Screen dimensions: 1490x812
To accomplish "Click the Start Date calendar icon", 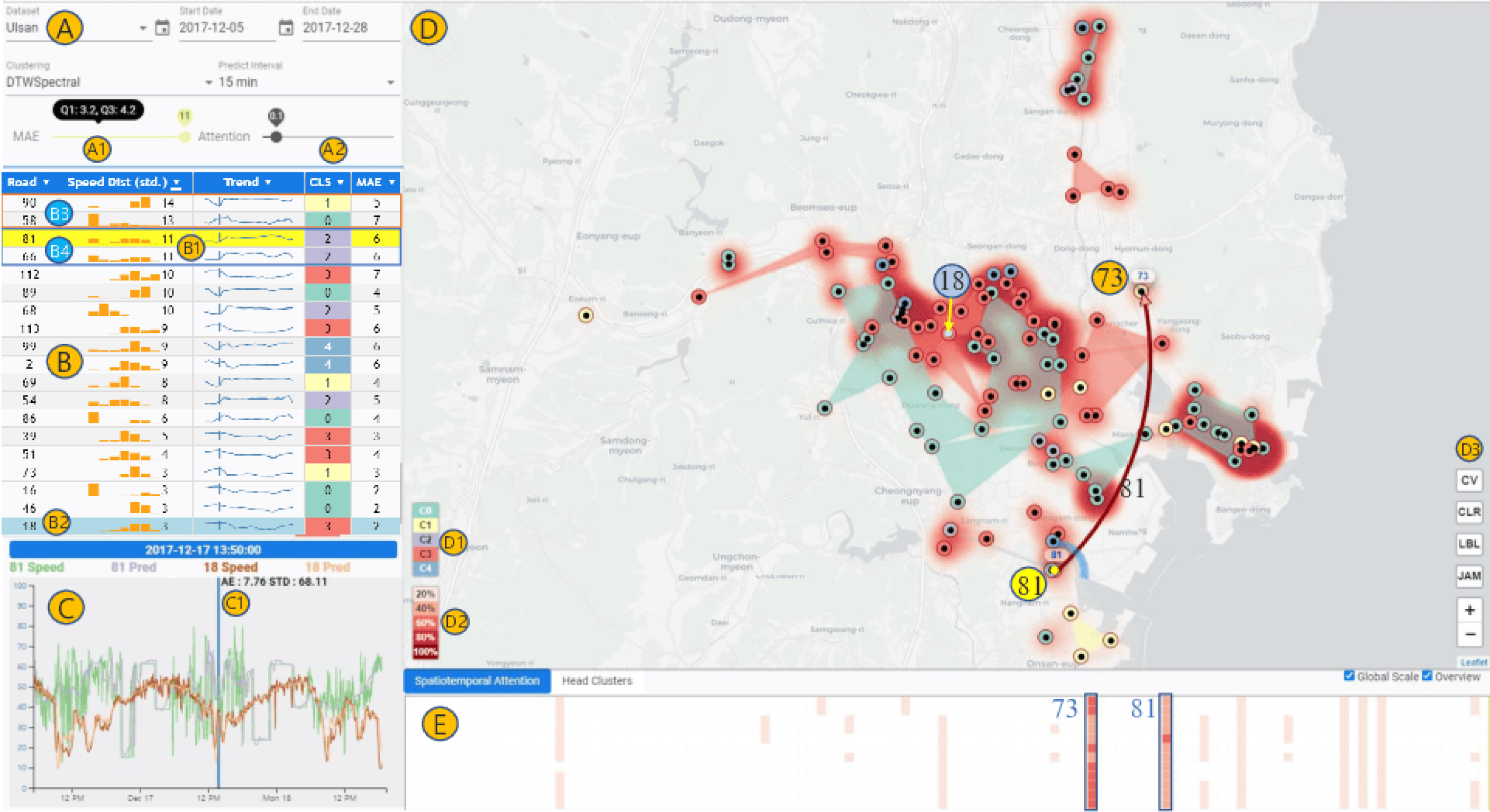I will (x=162, y=27).
